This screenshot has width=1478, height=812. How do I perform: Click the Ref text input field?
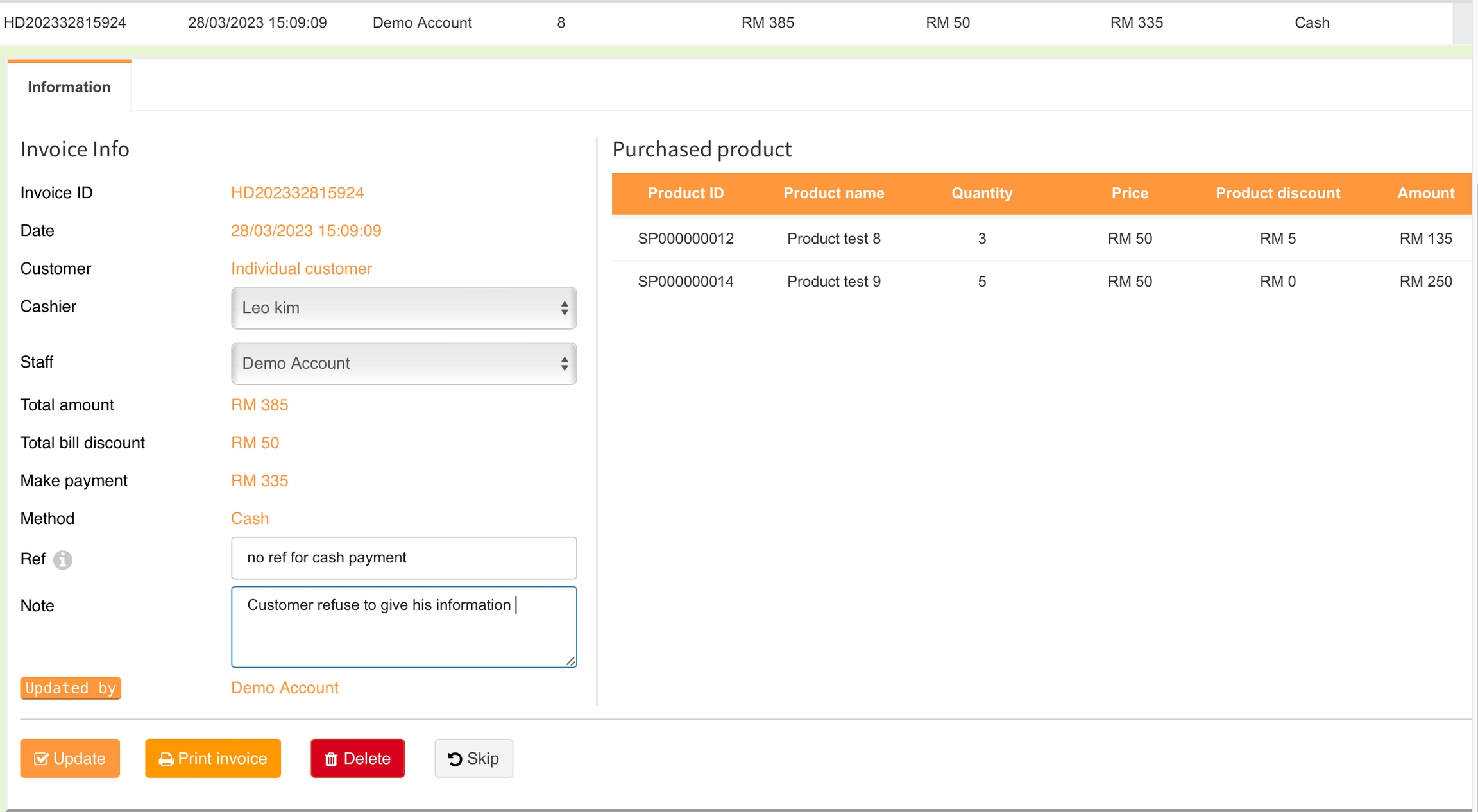click(403, 557)
